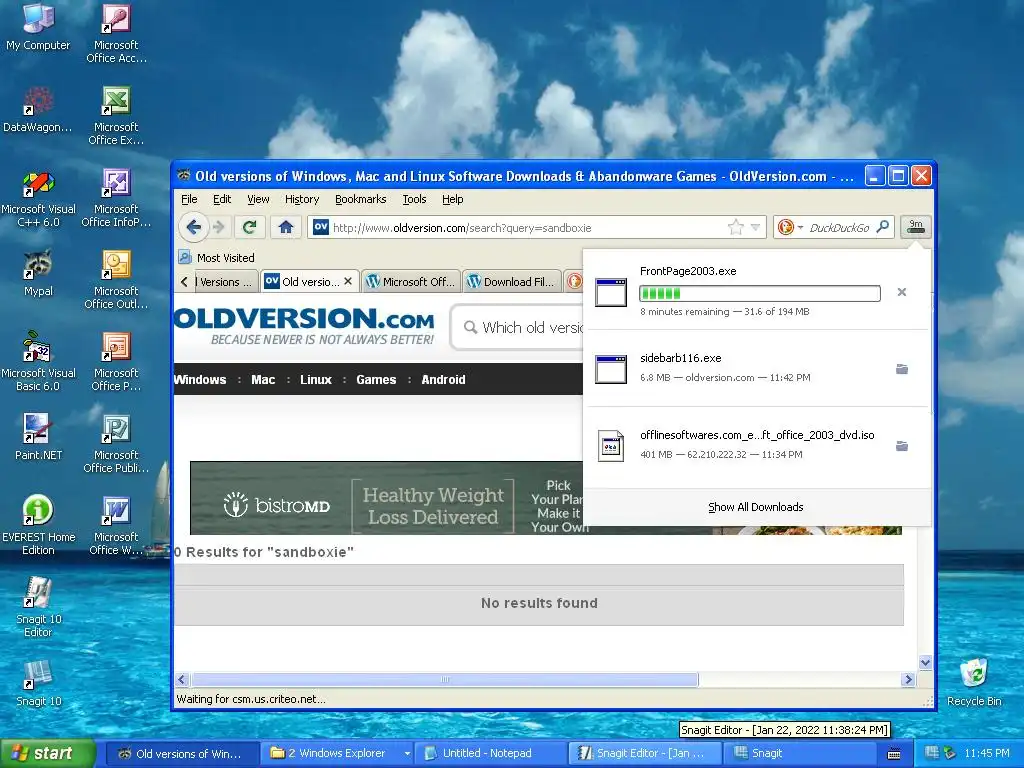Image resolution: width=1024 pixels, height=768 pixels.
Task: Open the Recycle Bin
Action: (x=974, y=683)
